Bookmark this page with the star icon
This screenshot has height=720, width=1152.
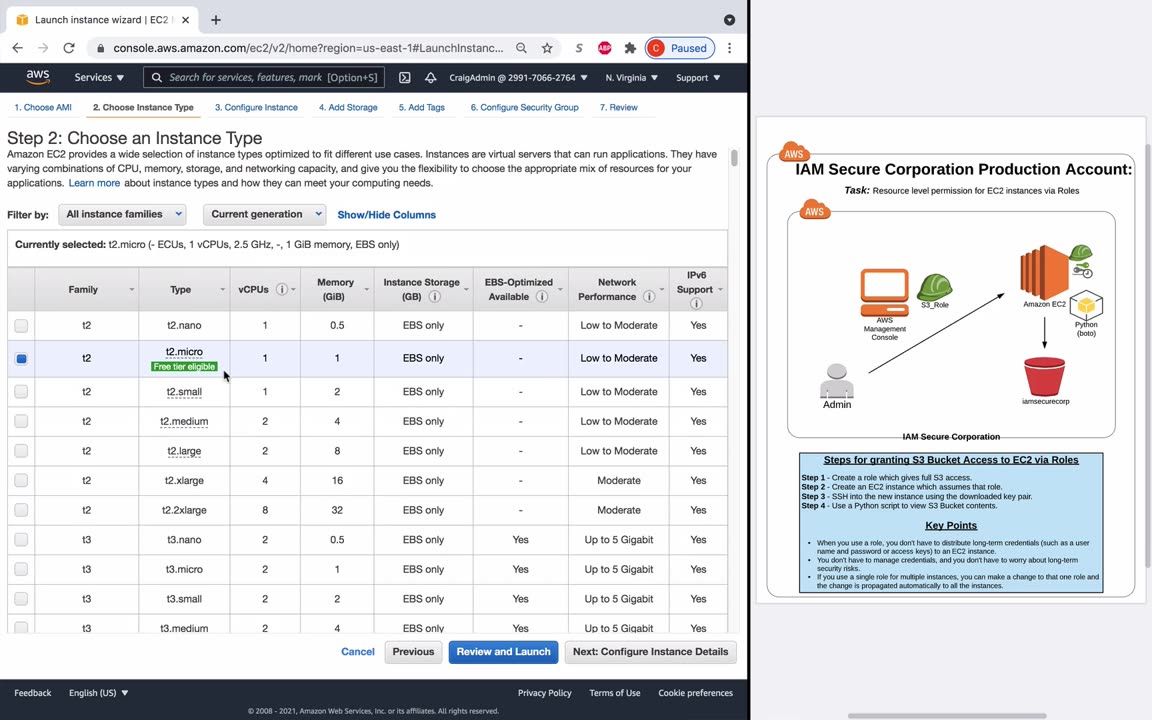coord(547,48)
